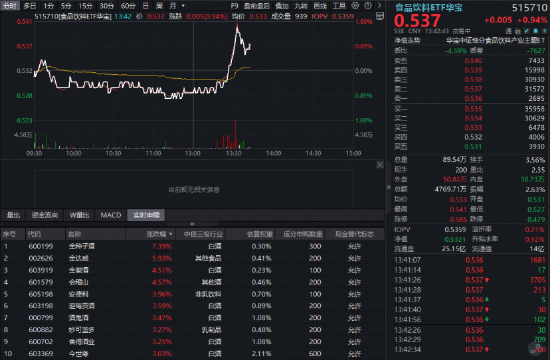Click the 画线 draw-line toolbar button

[x=320, y=6]
